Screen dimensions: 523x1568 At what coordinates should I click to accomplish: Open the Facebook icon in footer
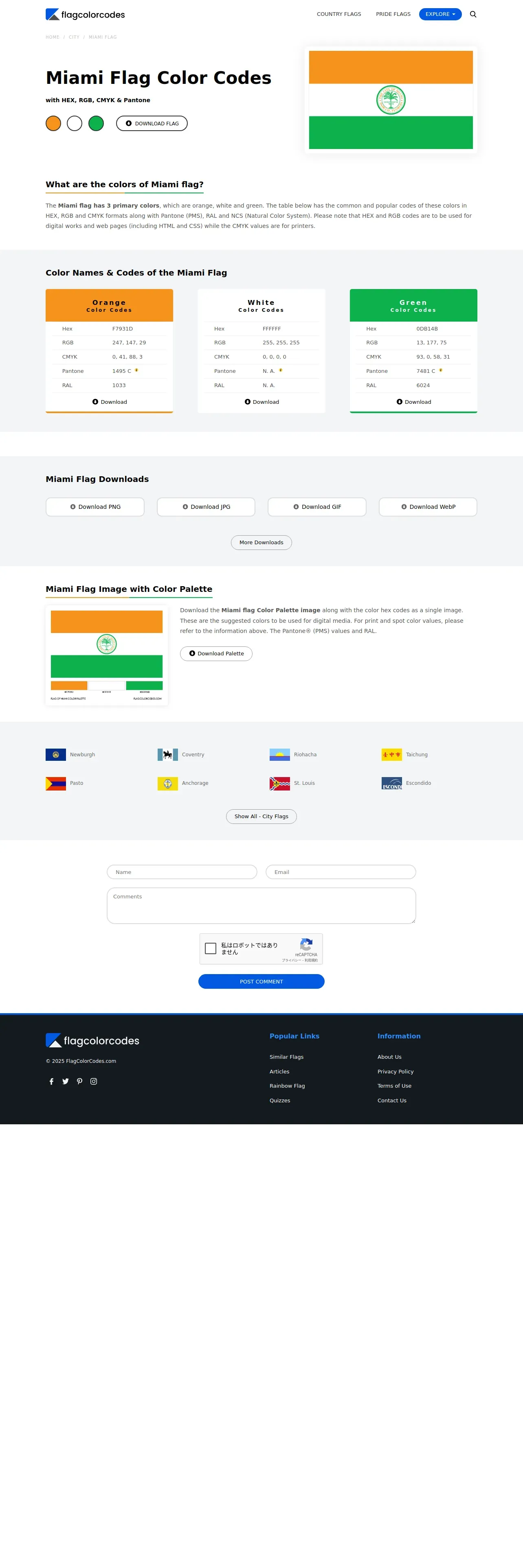(52, 1082)
